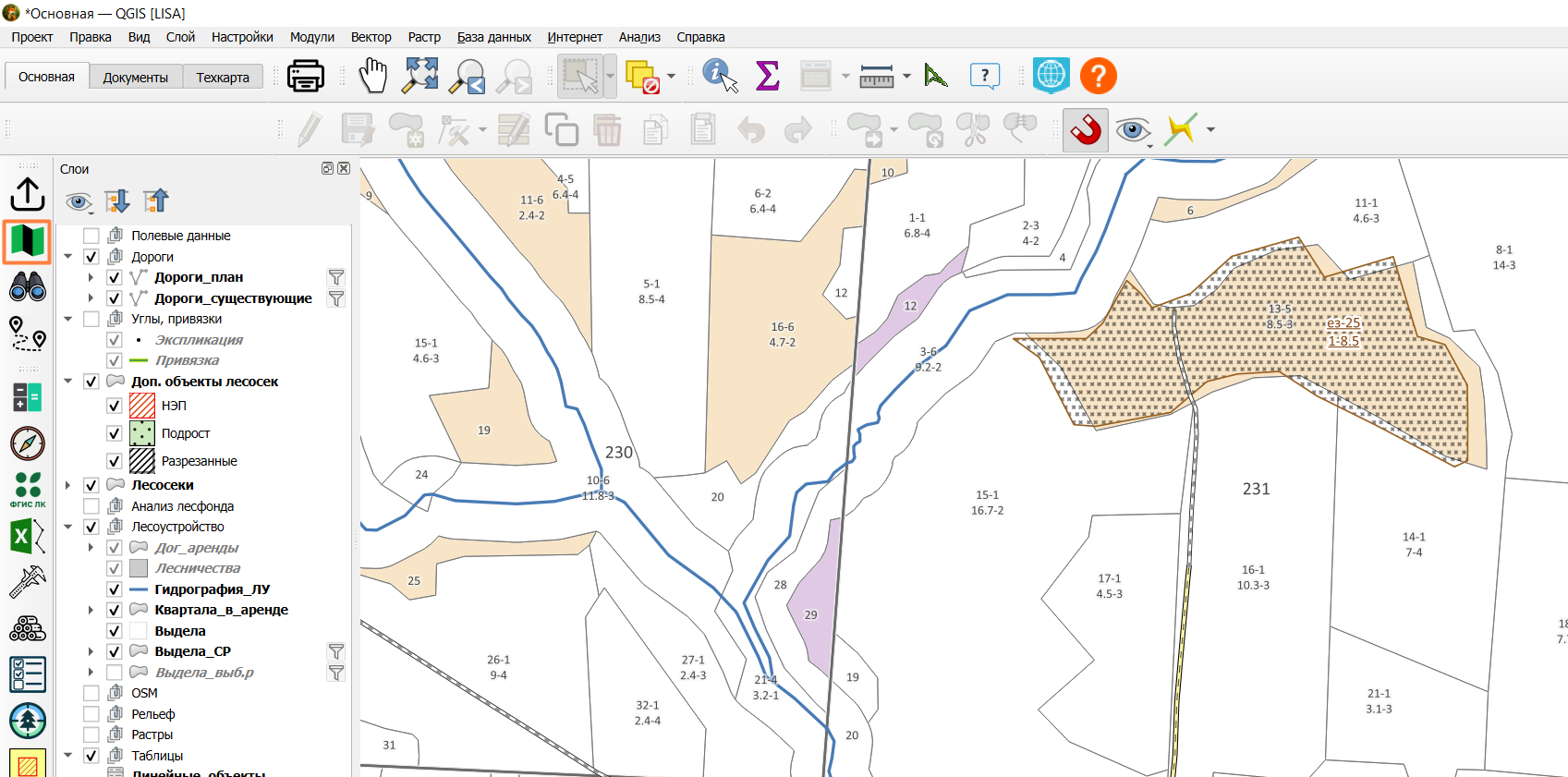Click quarter label 231 on map

(x=1256, y=490)
